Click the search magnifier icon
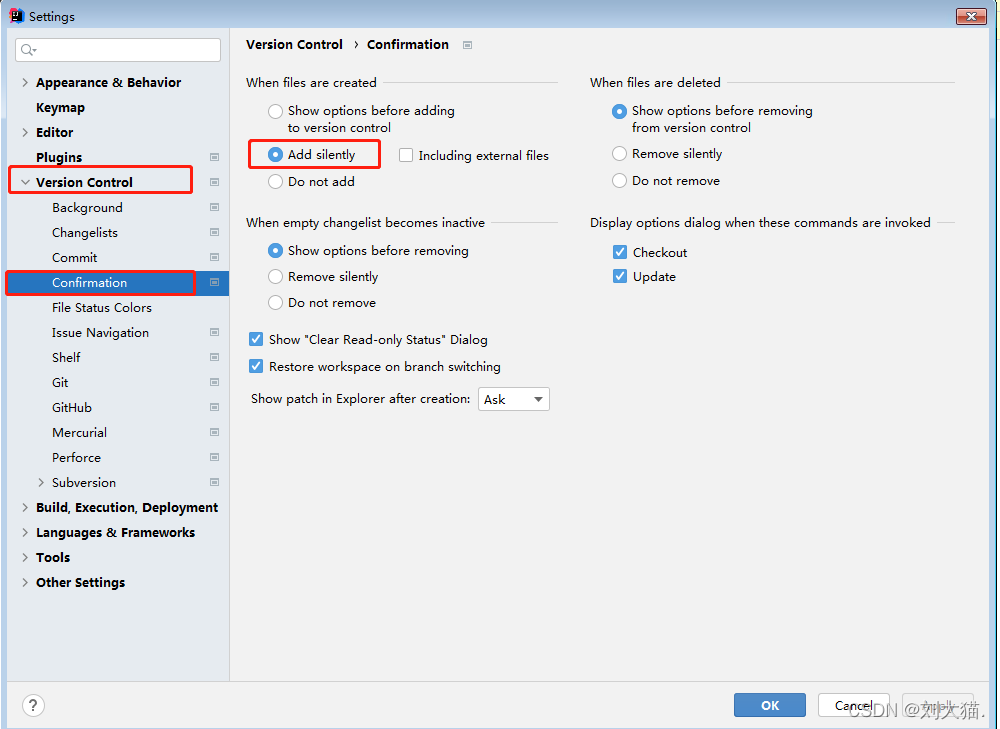1000x729 pixels. (x=28, y=50)
